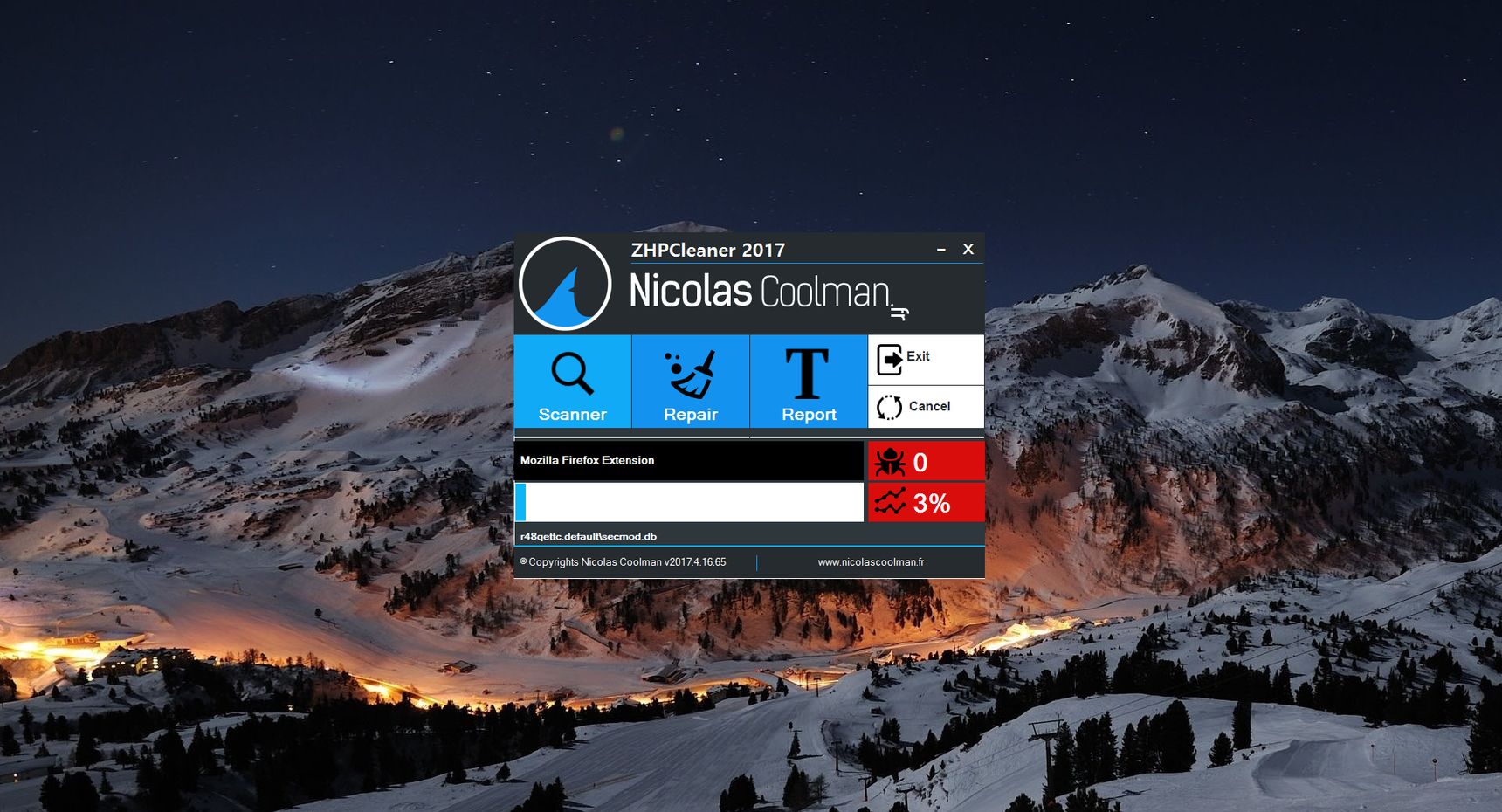Open the Report button
The width and height of the screenshot is (1502, 812).
click(x=809, y=382)
